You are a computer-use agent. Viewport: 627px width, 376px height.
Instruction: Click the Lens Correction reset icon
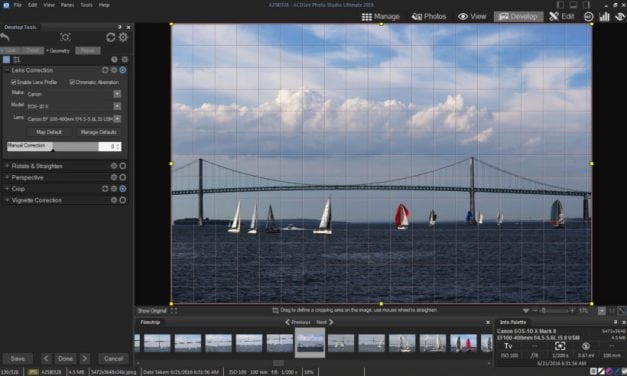(x=105, y=70)
